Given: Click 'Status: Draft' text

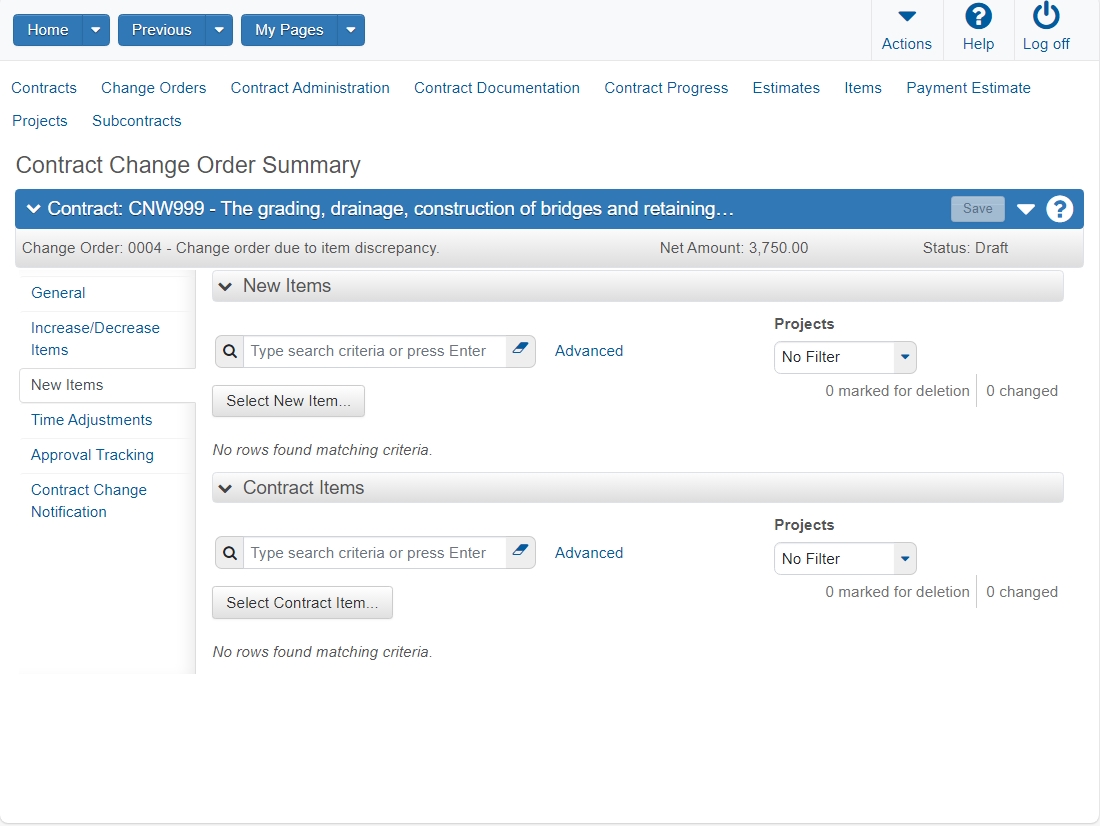Looking at the screenshot, I should point(965,248).
